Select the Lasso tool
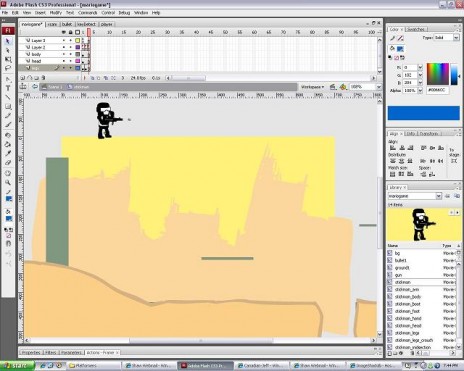Image resolution: width=464 pixels, height=371 pixels. (x=8, y=68)
